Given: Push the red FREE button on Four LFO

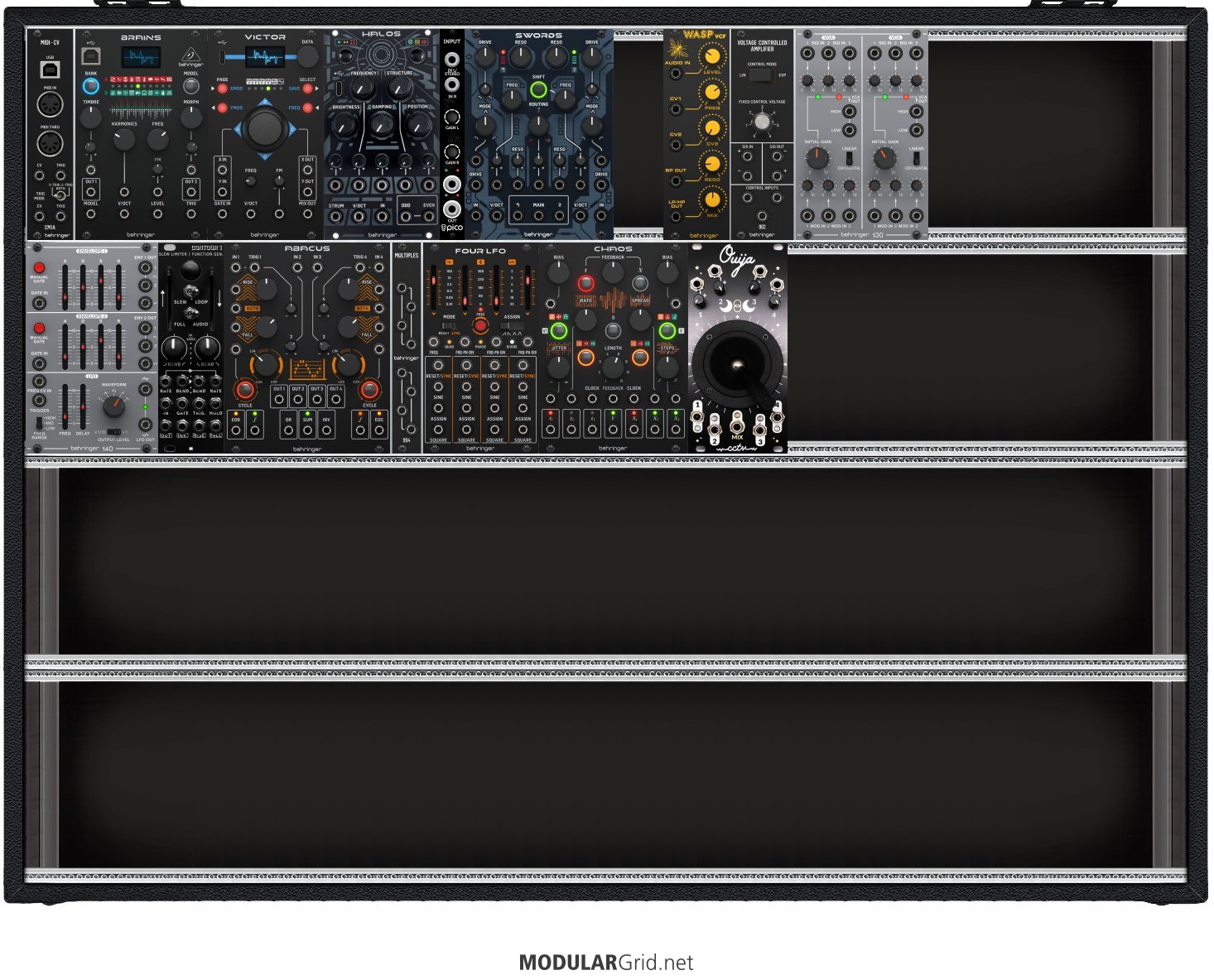Looking at the screenshot, I should 480,325.
